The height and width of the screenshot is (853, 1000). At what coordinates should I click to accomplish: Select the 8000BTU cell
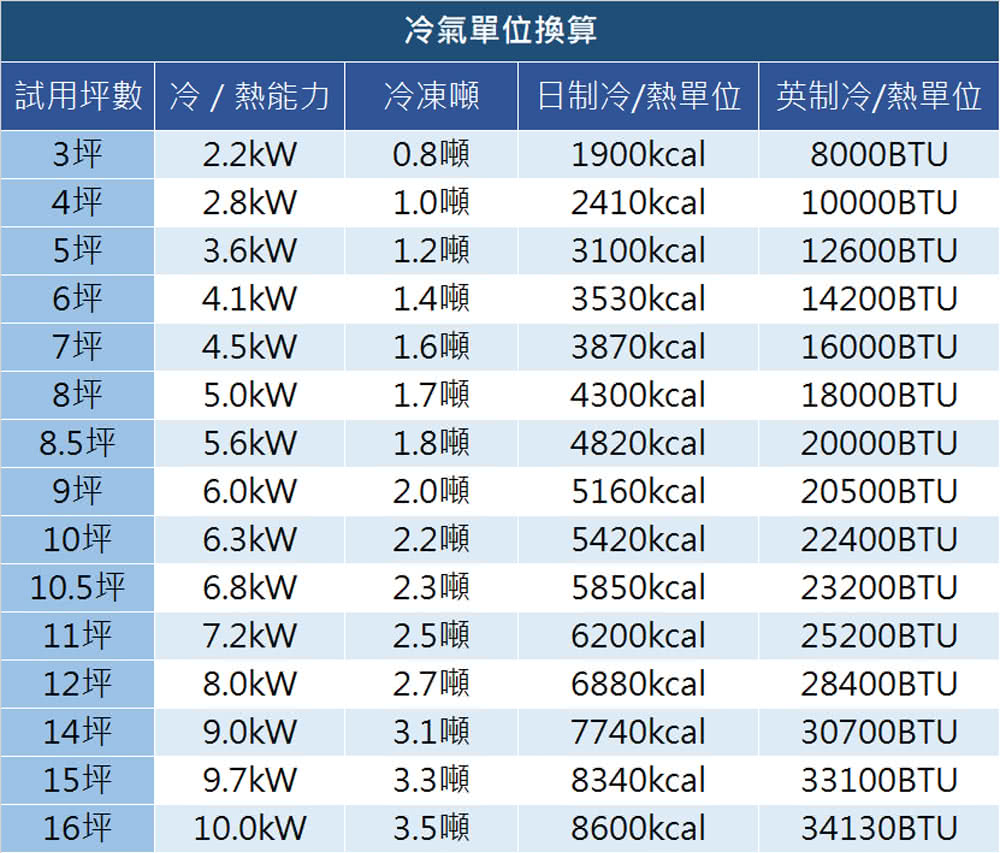coord(878,155)
